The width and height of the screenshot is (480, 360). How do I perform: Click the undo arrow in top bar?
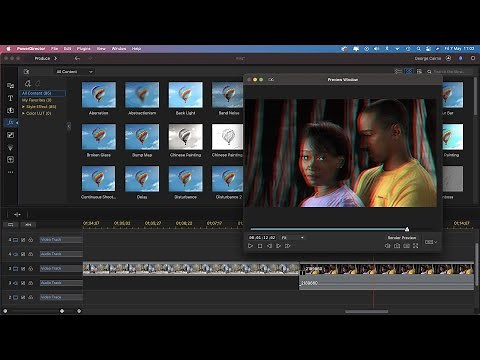77,58
